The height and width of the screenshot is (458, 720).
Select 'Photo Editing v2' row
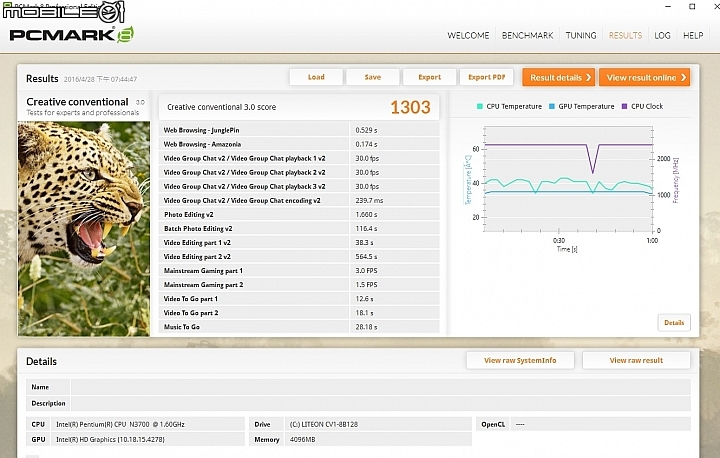299,215
